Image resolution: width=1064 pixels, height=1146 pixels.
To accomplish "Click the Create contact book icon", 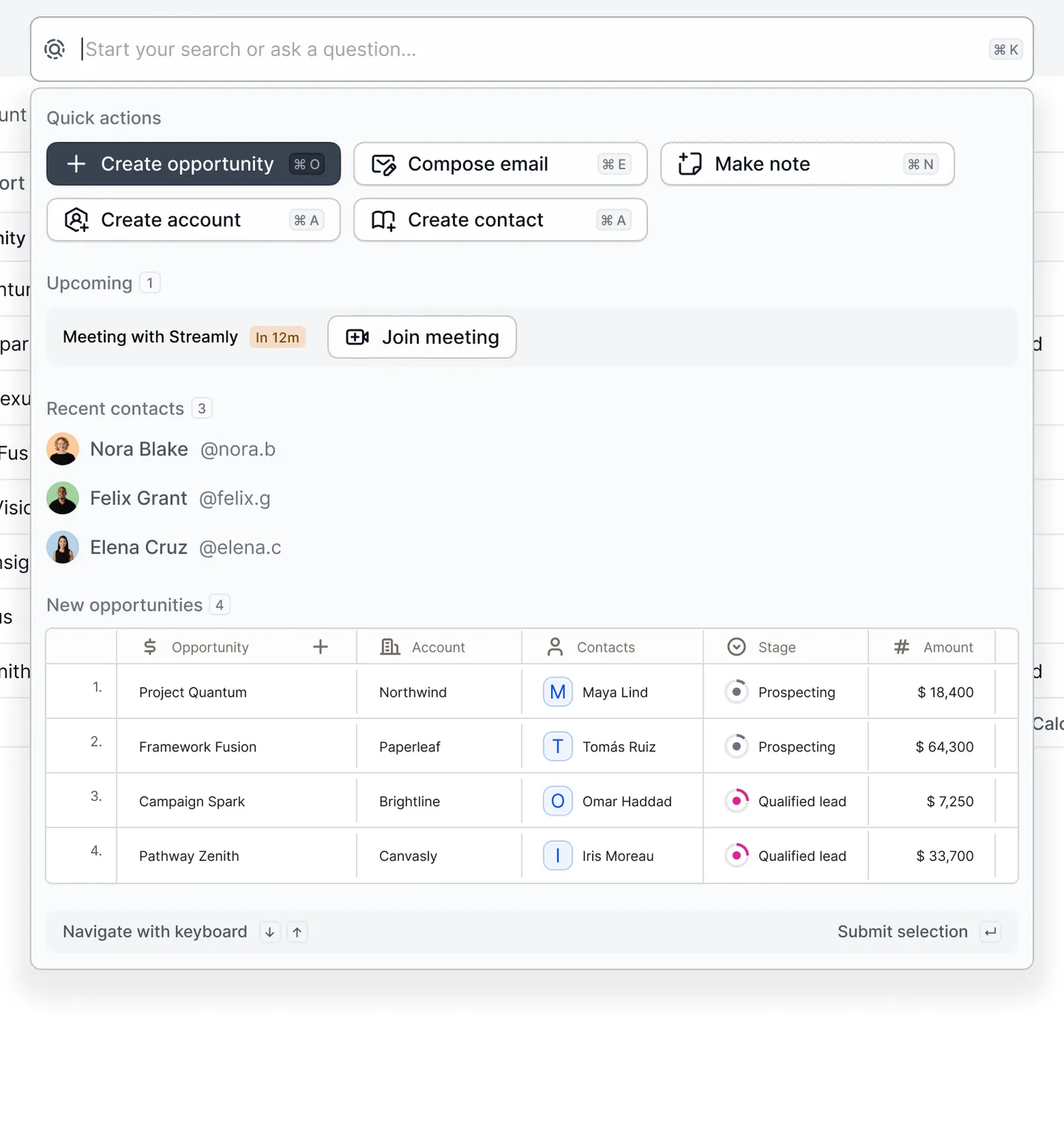I will click(383, 220).
